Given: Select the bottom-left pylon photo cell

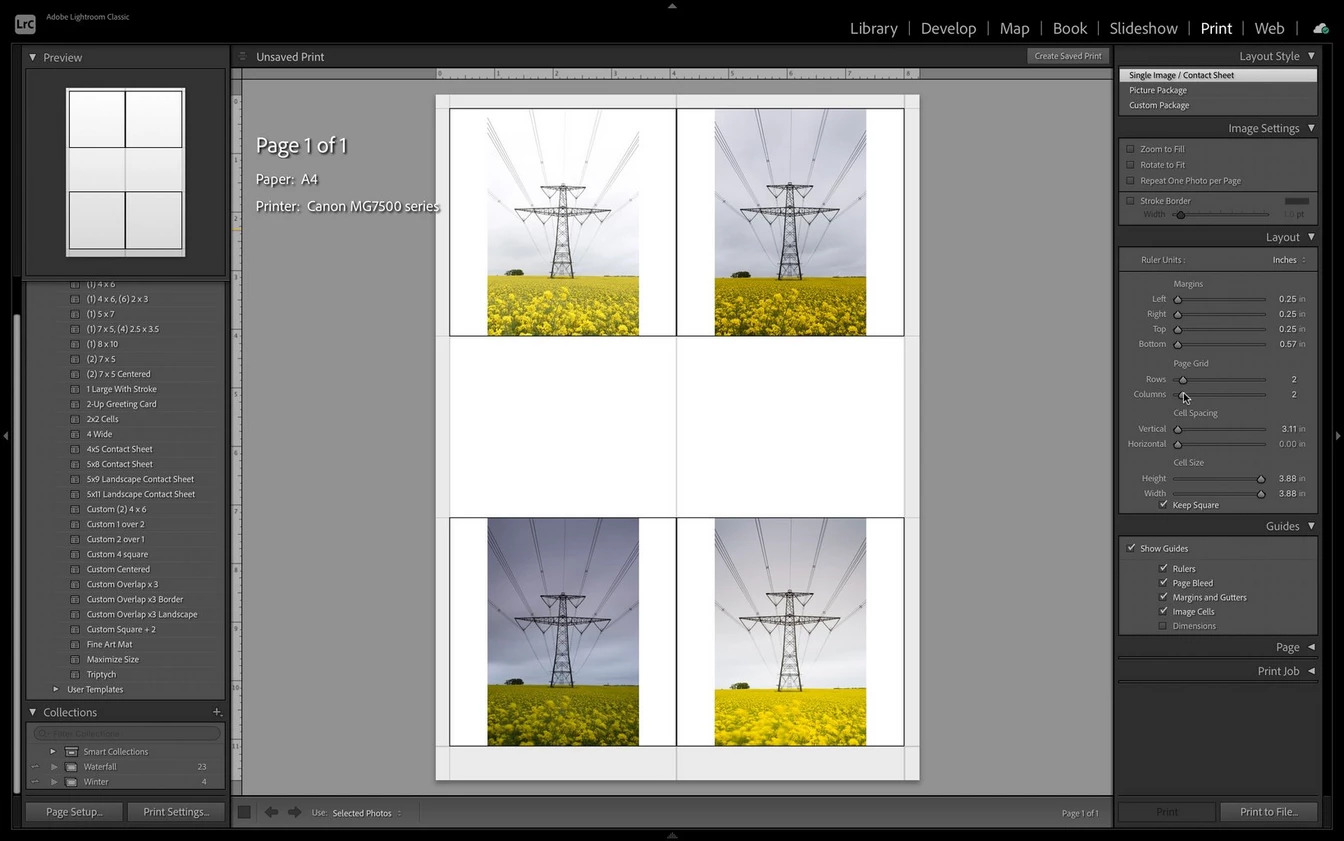Looking at the screenshot, I should pos(563,632).
